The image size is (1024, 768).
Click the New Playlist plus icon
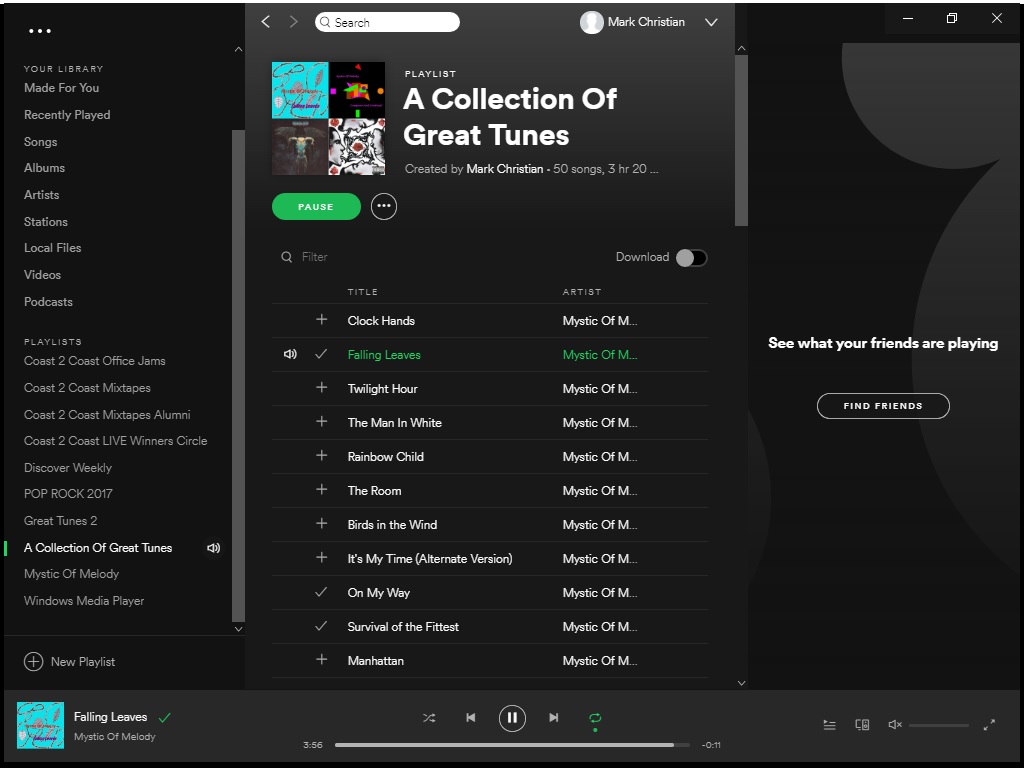tap(33, 662)
